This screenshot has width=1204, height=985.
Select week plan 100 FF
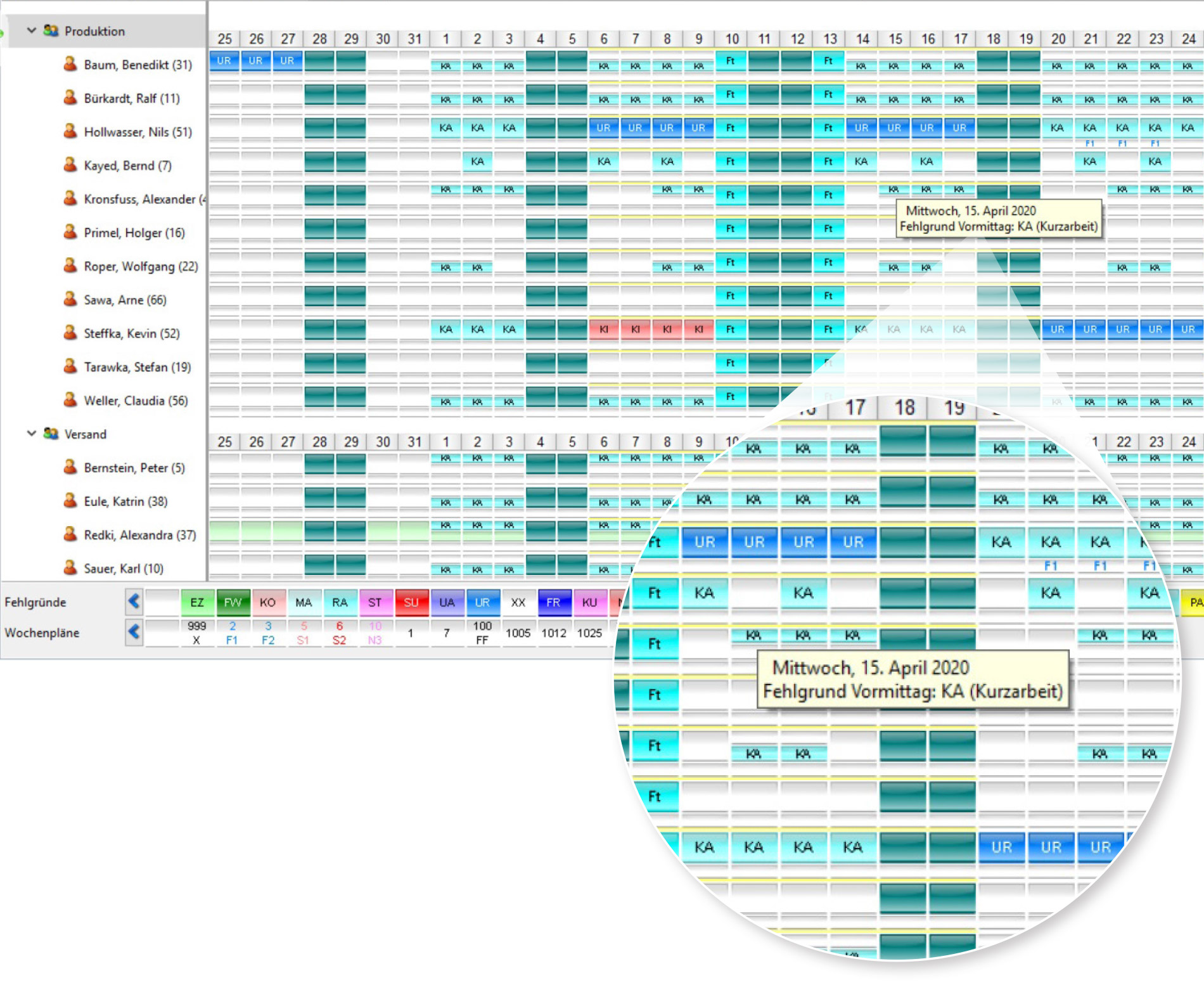coord(482,633)
